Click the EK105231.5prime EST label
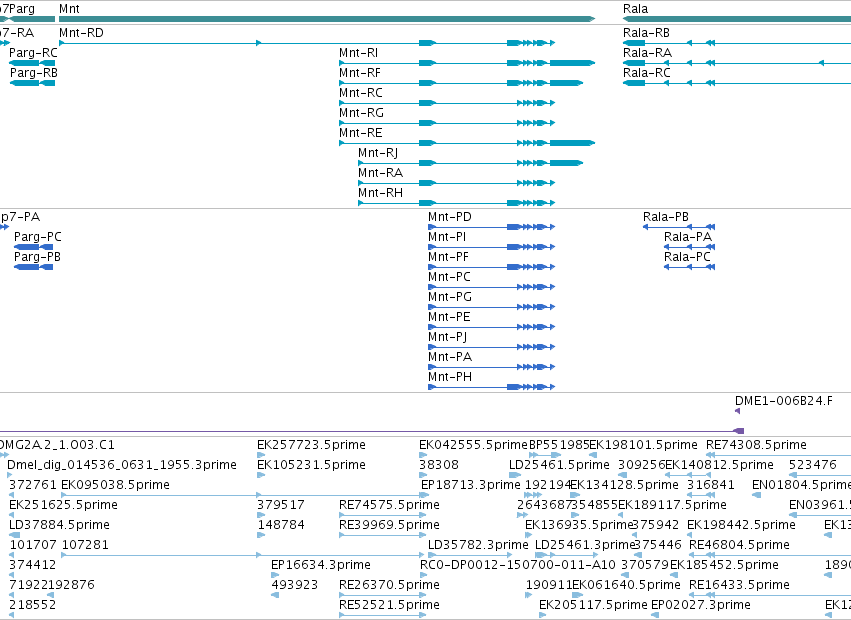851x620 pixels. click(x=312, y=465)
